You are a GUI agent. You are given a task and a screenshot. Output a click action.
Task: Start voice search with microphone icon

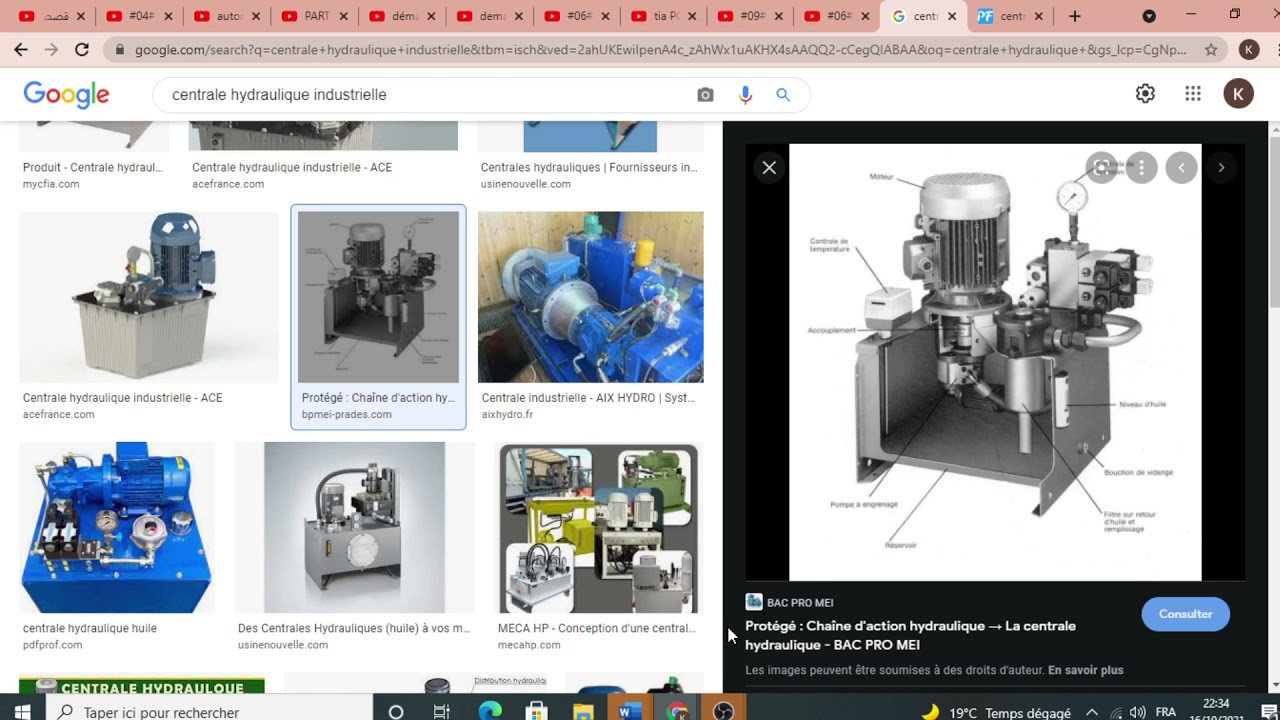(745, 95)
